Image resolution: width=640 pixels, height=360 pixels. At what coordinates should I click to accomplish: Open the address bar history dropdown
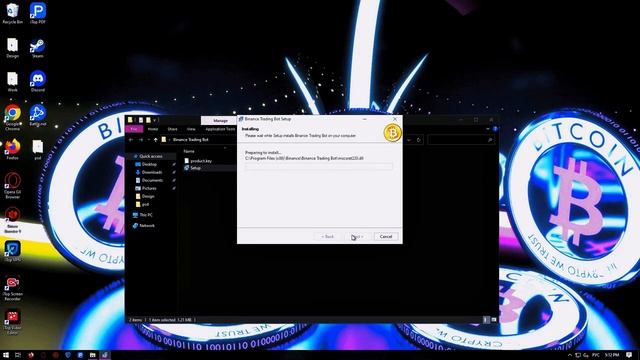[x=409, y=140]
